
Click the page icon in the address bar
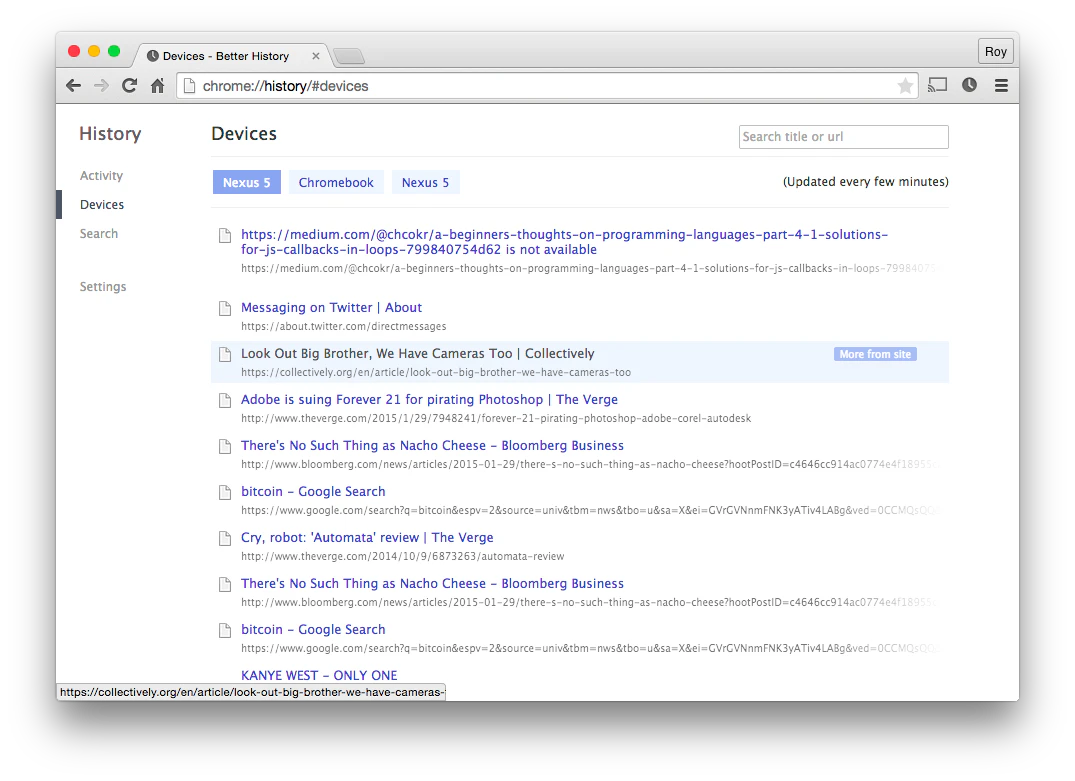190,86
